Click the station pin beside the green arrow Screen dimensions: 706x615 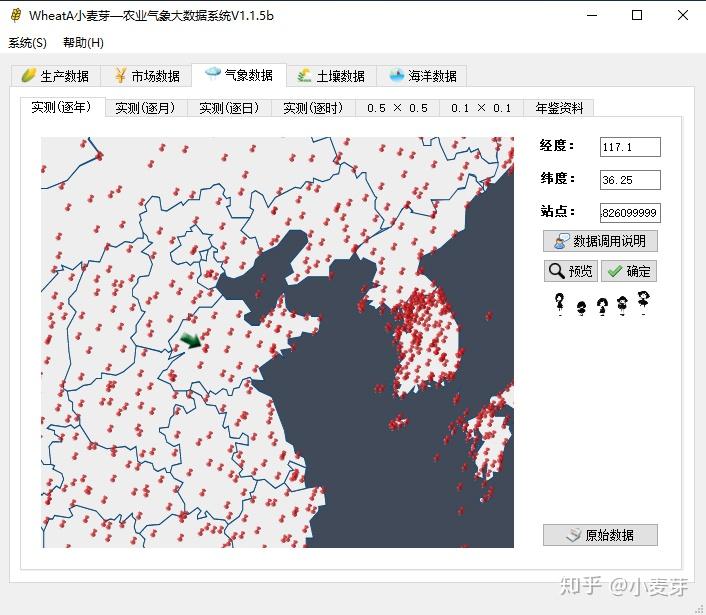[x=206, y=348]
